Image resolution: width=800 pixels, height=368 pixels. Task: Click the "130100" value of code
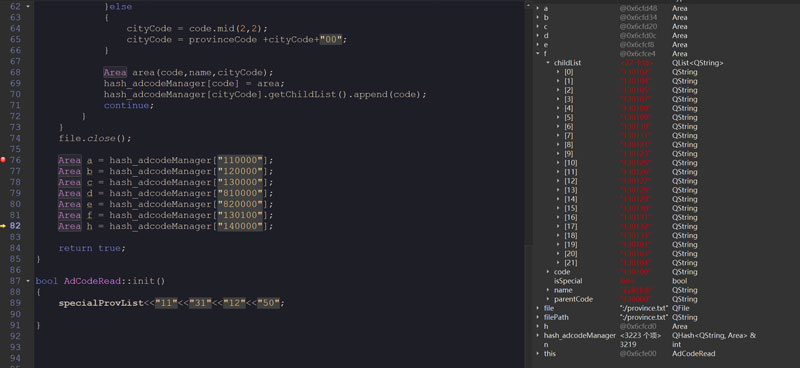(635, 272)
